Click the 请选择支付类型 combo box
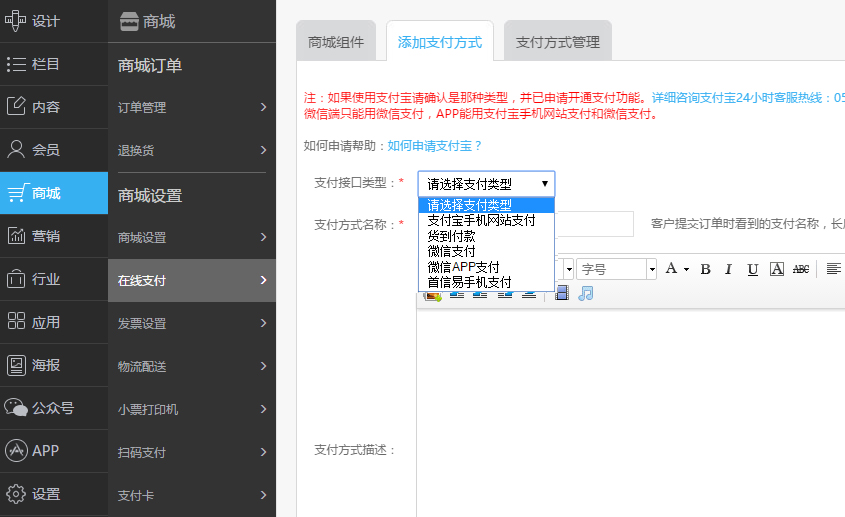845x517 pixels. click(486, 184)
